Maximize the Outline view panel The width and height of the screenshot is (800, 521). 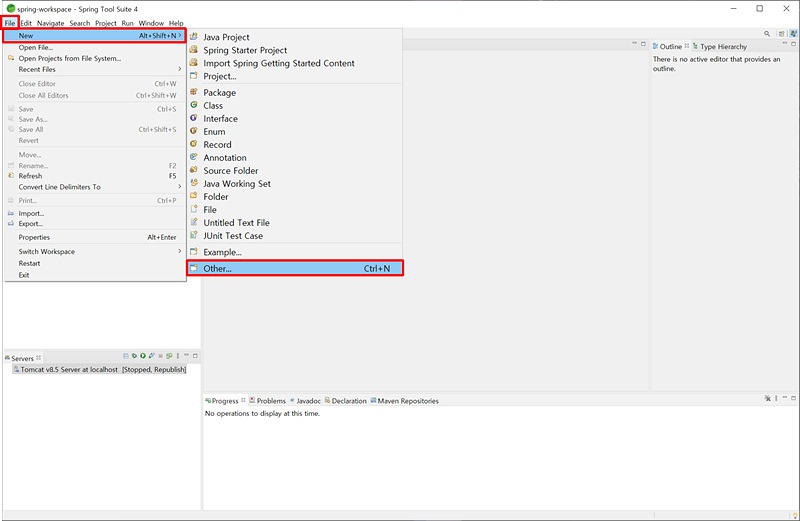pyautogui.click(x=793, y=44)
